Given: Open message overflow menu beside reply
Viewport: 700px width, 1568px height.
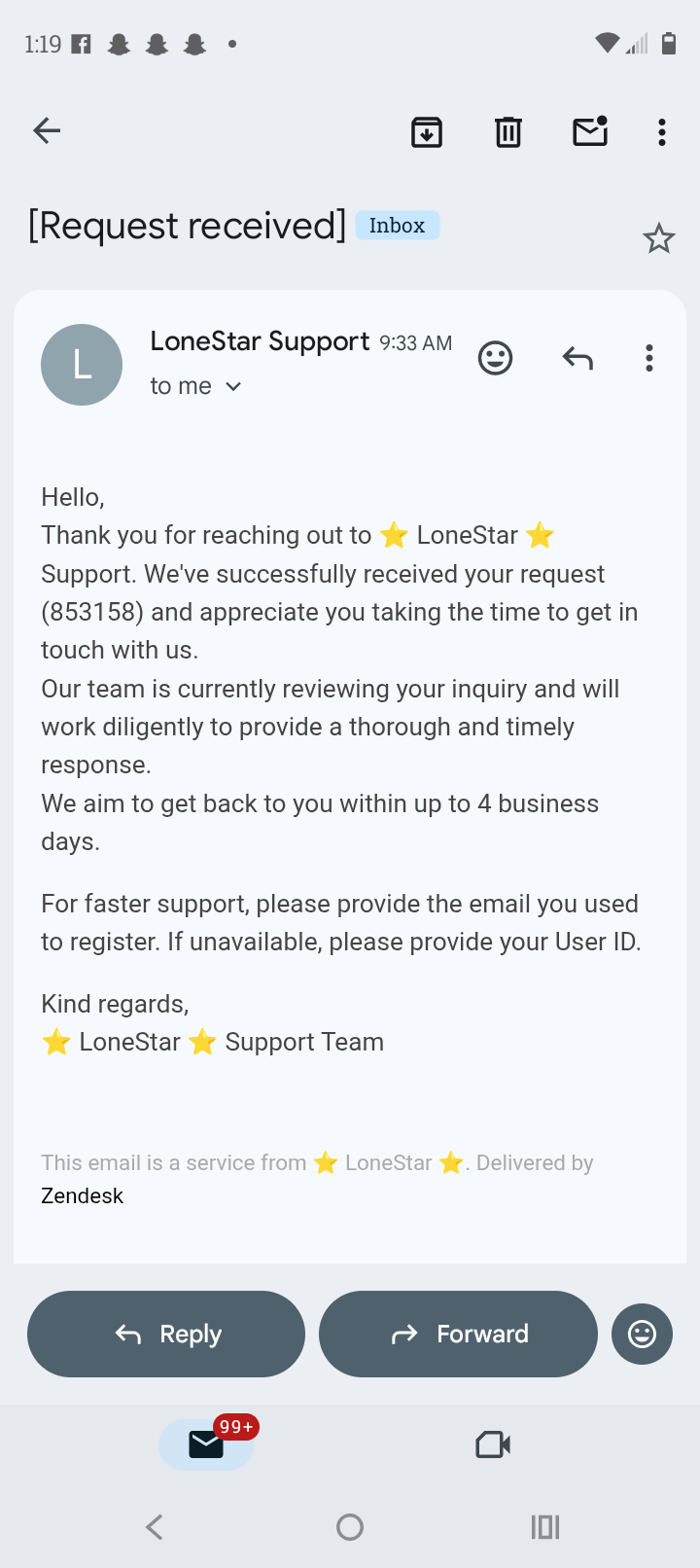Looking at the screenshot, I should (649, 358).
